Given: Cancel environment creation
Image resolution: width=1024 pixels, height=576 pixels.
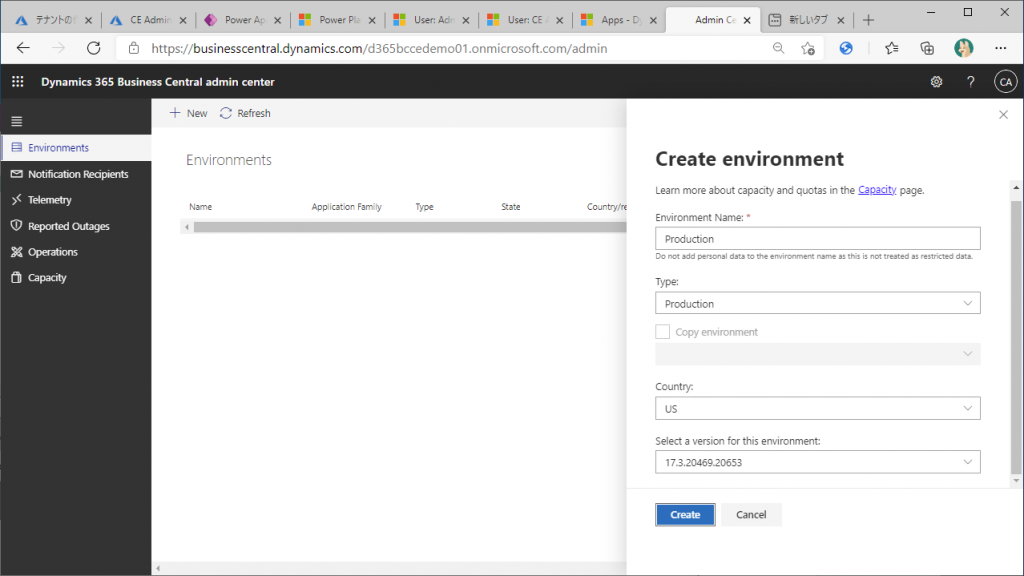Looking at the screenshot, I should point(751,515).
